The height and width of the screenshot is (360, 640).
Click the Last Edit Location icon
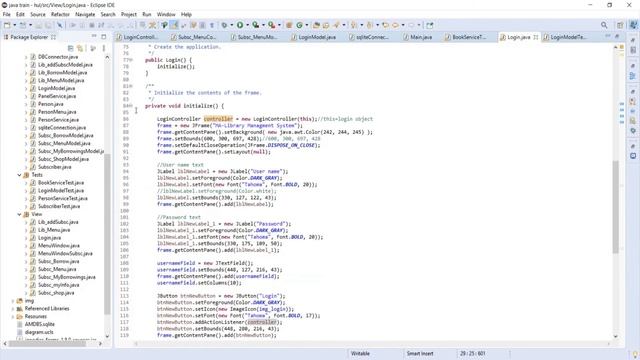(385, 25)
